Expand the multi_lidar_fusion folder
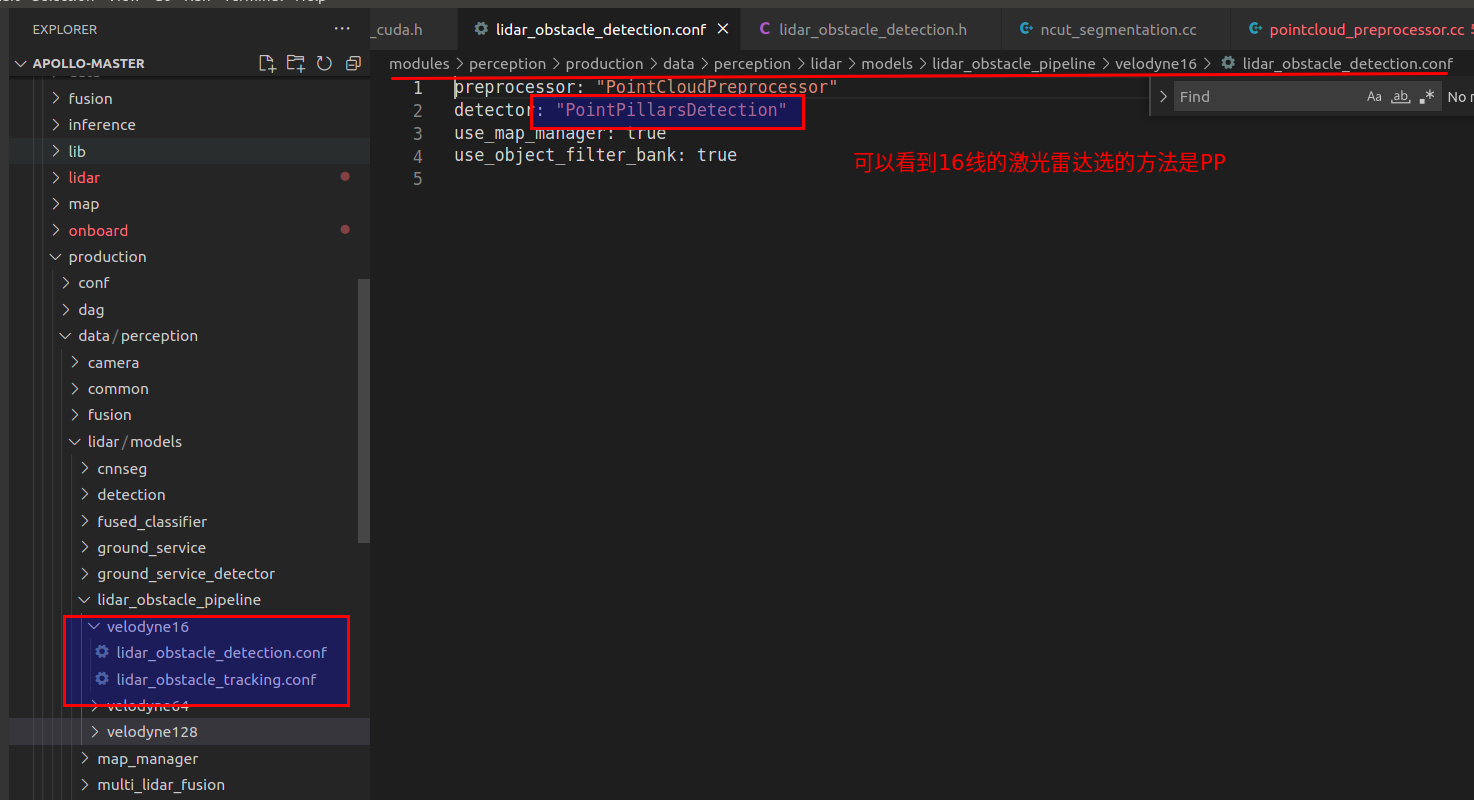The width and height of the screenshot is (1474, 800). [190, 785]
